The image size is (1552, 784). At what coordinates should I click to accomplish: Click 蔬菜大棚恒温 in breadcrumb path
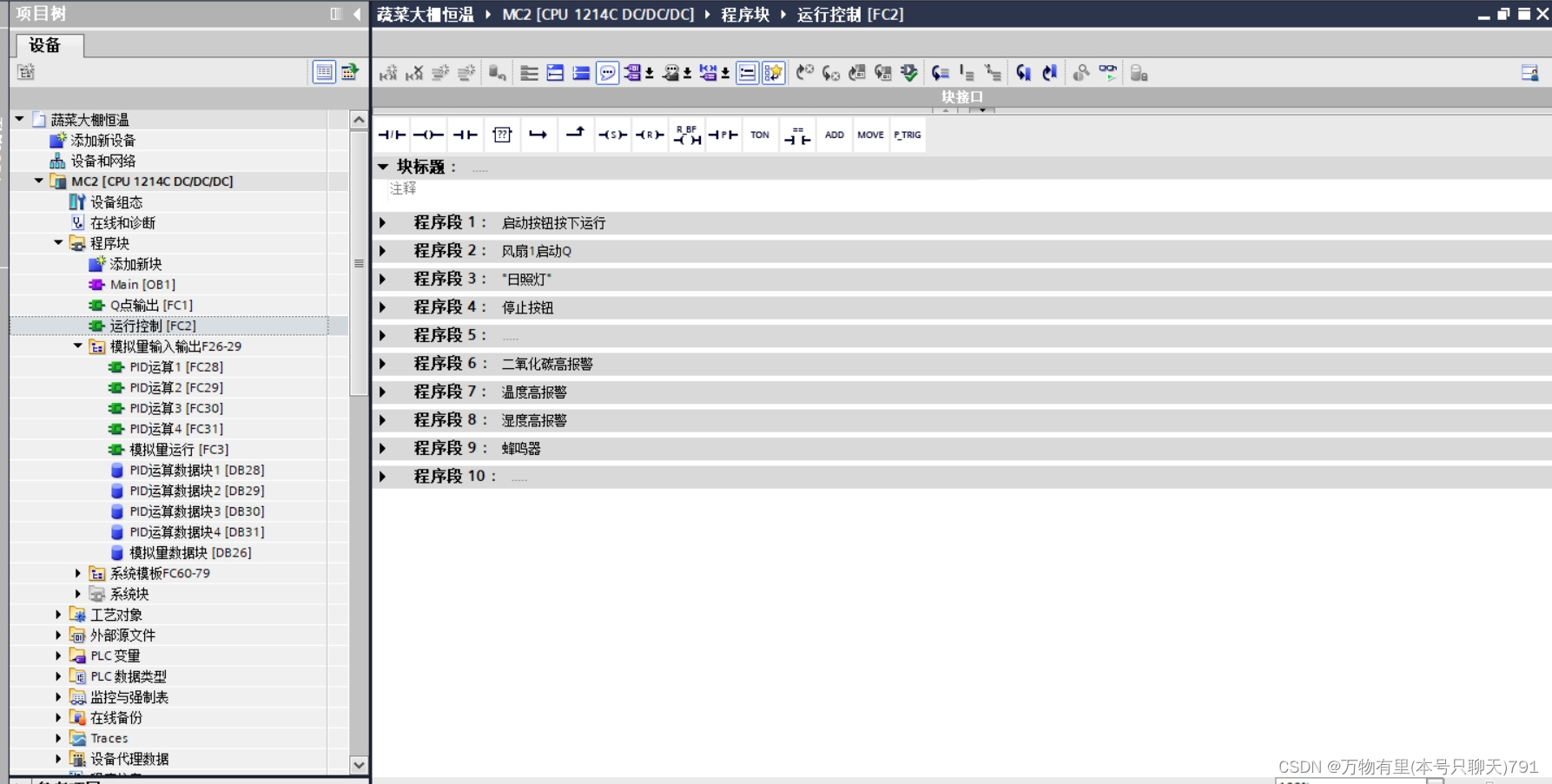426,15
